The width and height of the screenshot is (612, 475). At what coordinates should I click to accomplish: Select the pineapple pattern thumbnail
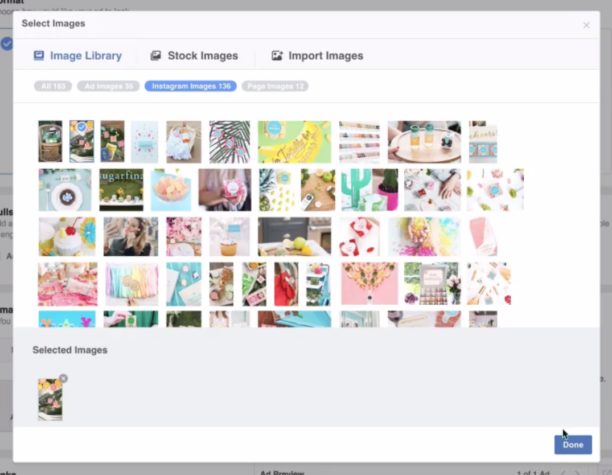[x=276, y=190]
